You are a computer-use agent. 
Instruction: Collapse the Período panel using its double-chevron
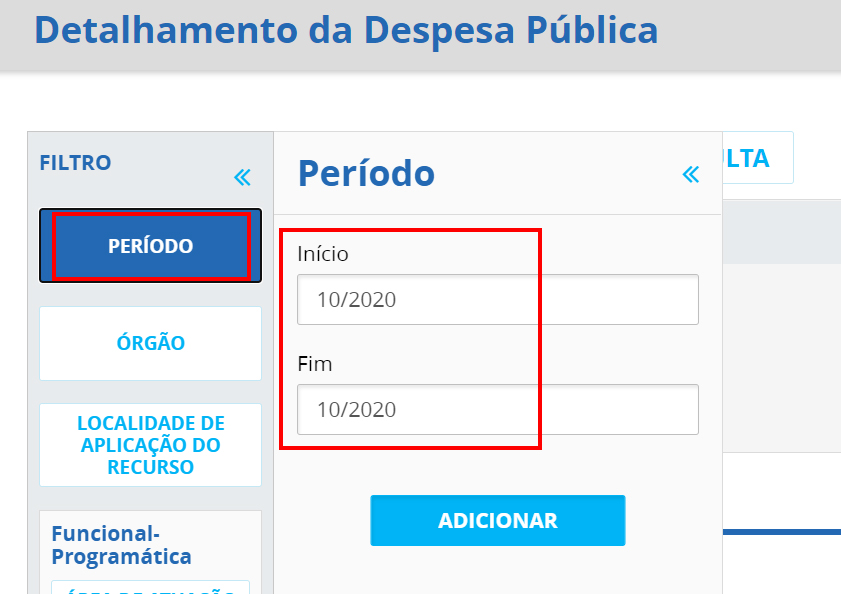pos(690,175)
